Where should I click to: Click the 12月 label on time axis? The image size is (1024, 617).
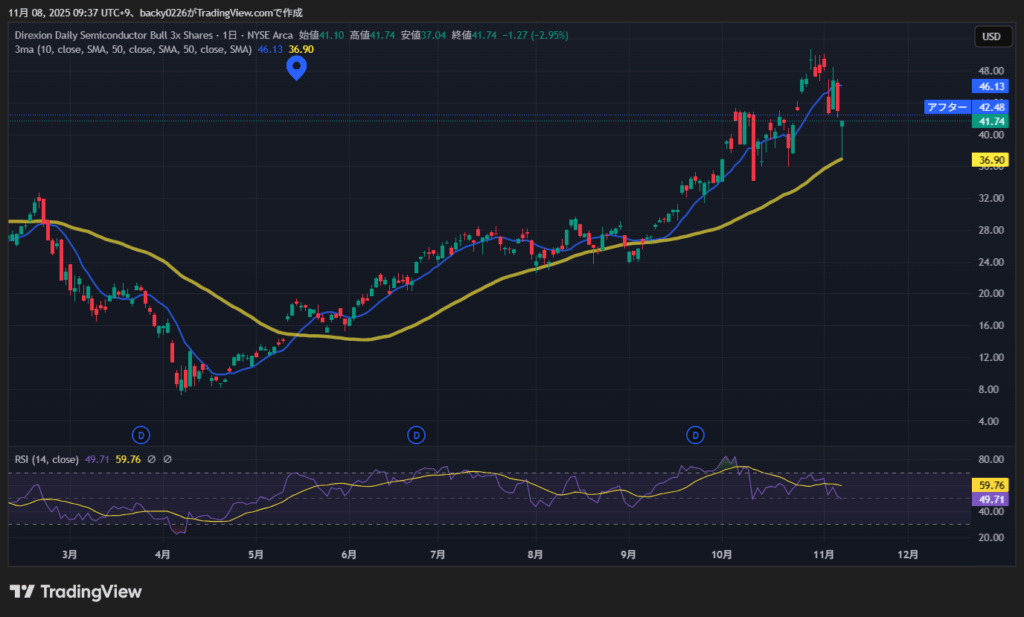(908, 554)
